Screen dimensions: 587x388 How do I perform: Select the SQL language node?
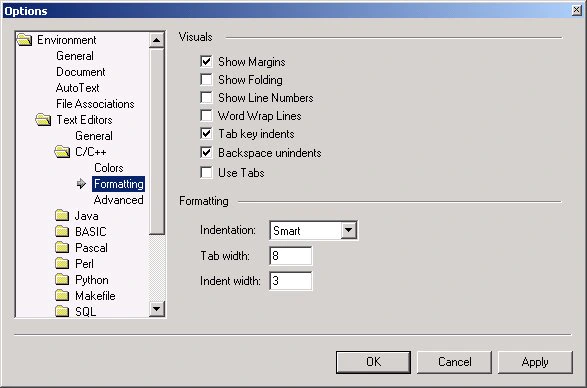[85, 311]
